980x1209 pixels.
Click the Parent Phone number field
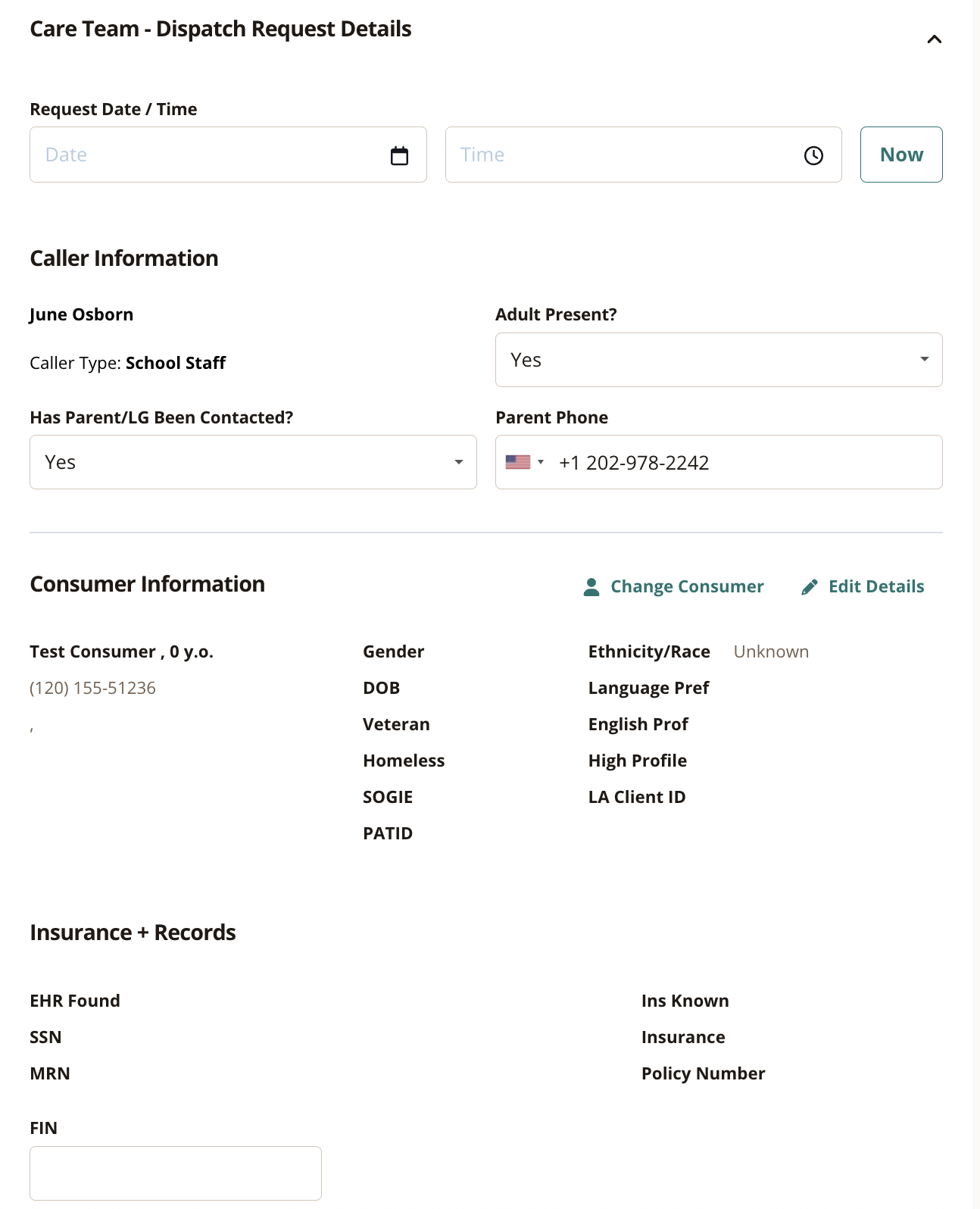pos(719,462)
